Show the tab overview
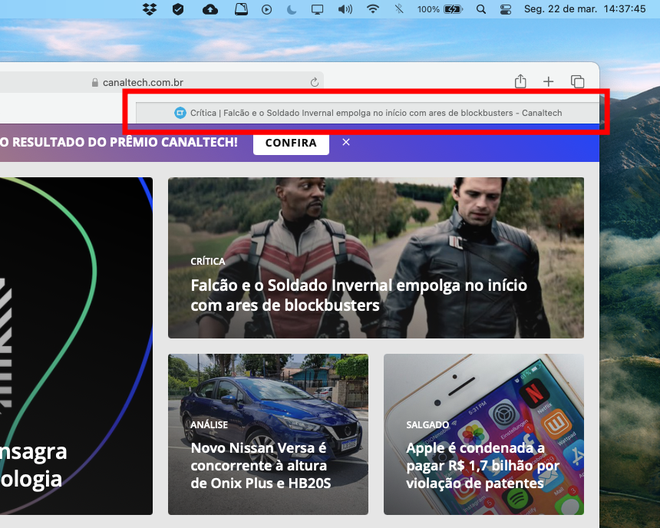 tap(577, 81)
